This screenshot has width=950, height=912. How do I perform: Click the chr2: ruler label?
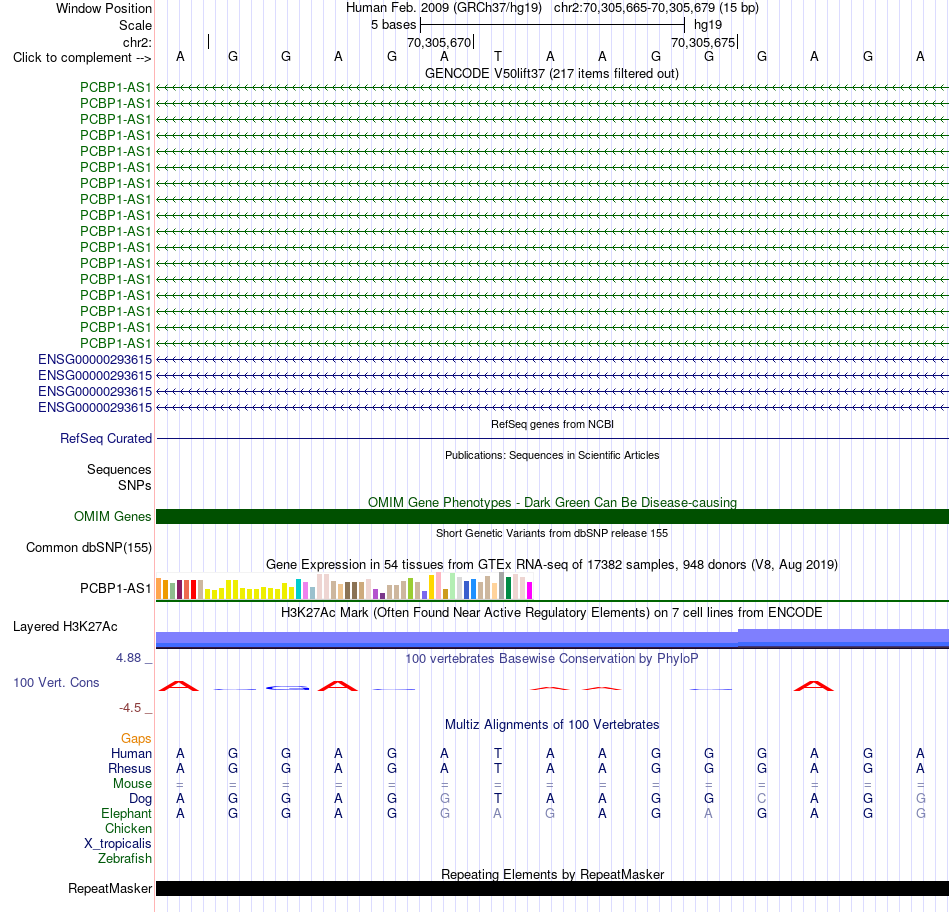137,42
